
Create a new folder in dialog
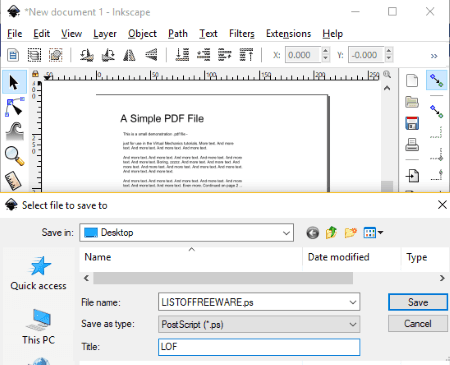(x=350, y=232)
